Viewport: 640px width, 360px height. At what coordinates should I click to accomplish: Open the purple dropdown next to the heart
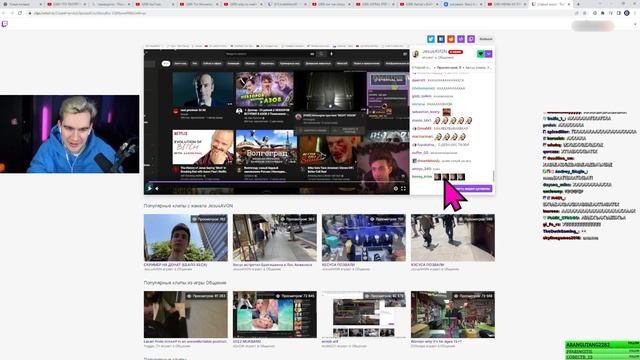tap(488, 54)
